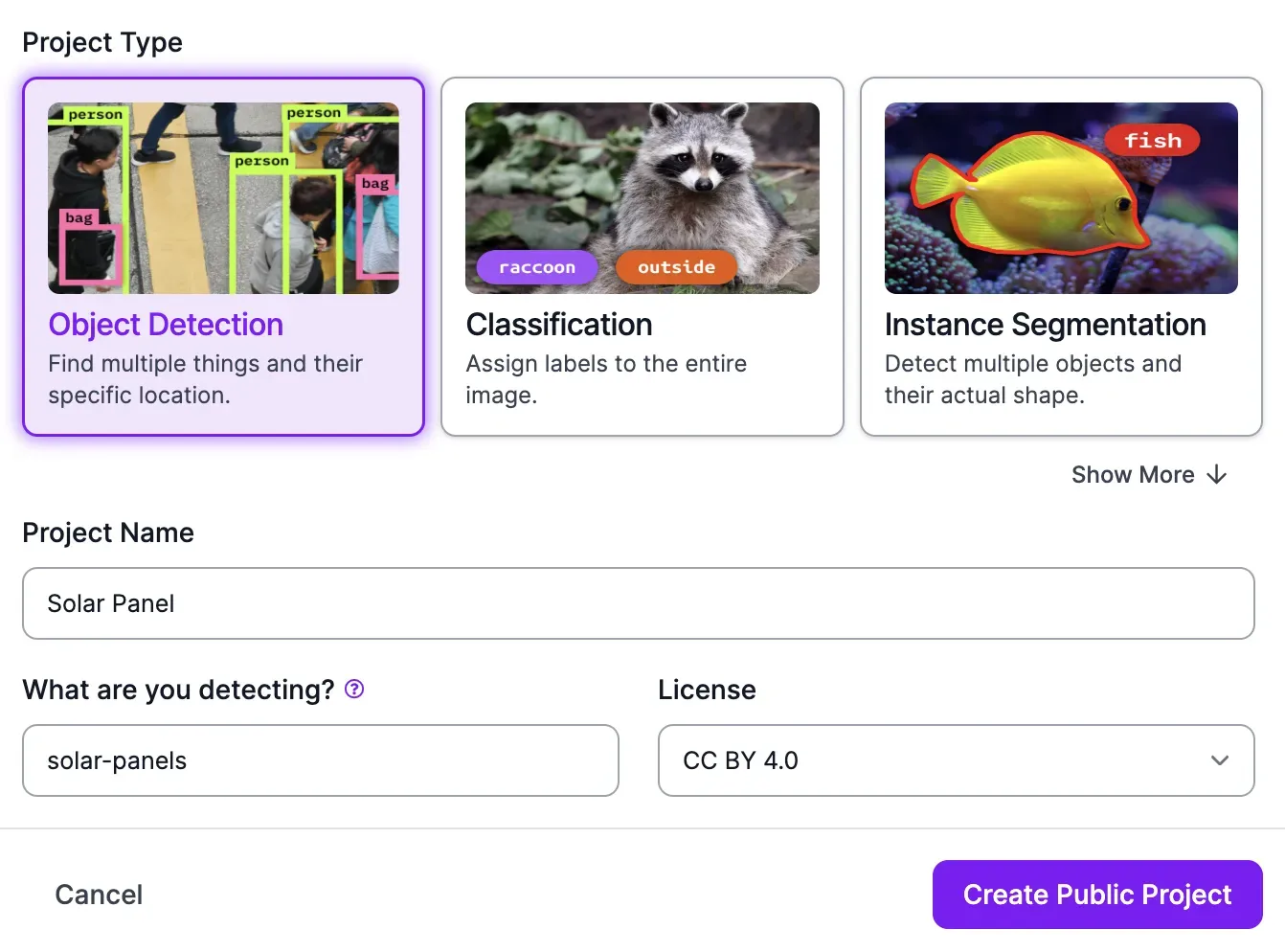Viewport: 1285px width, 952px height.
Task: Click the help icon beside What are you detecting
Action: [x=354, y=689]
